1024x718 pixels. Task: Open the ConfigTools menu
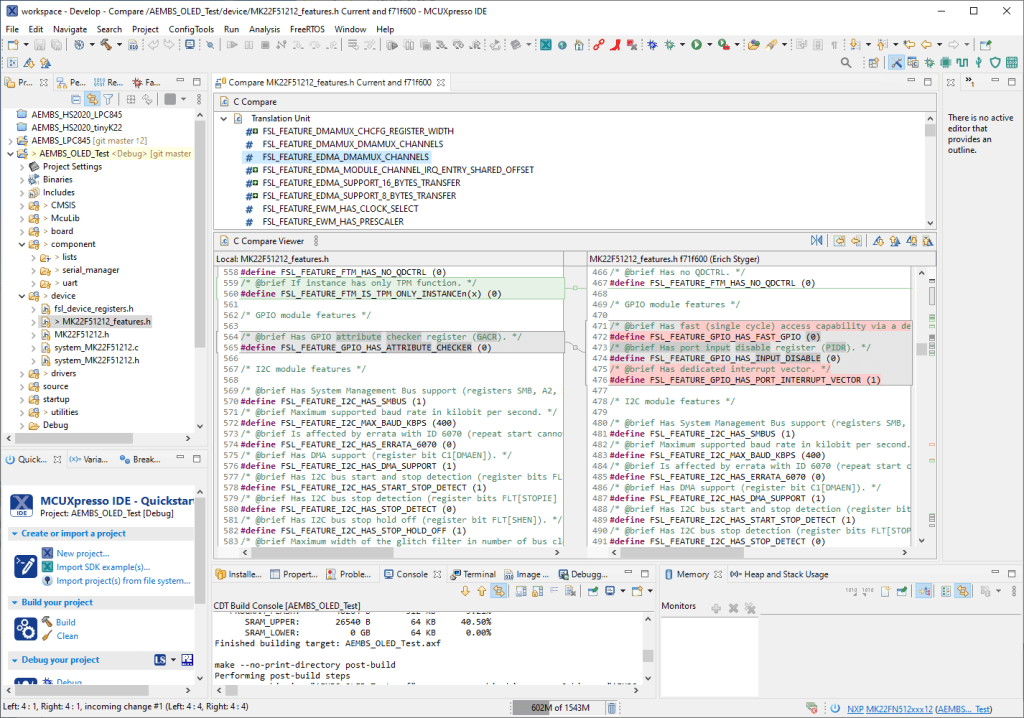coord(190,29)
